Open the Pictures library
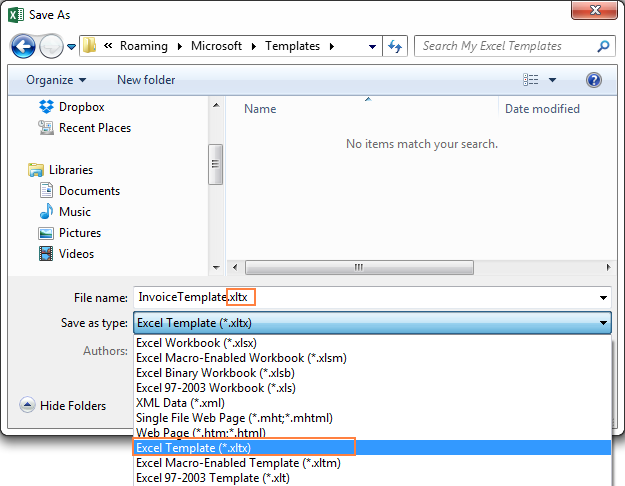Viewport: 625px width, 486px height. (x=79, y=233)
